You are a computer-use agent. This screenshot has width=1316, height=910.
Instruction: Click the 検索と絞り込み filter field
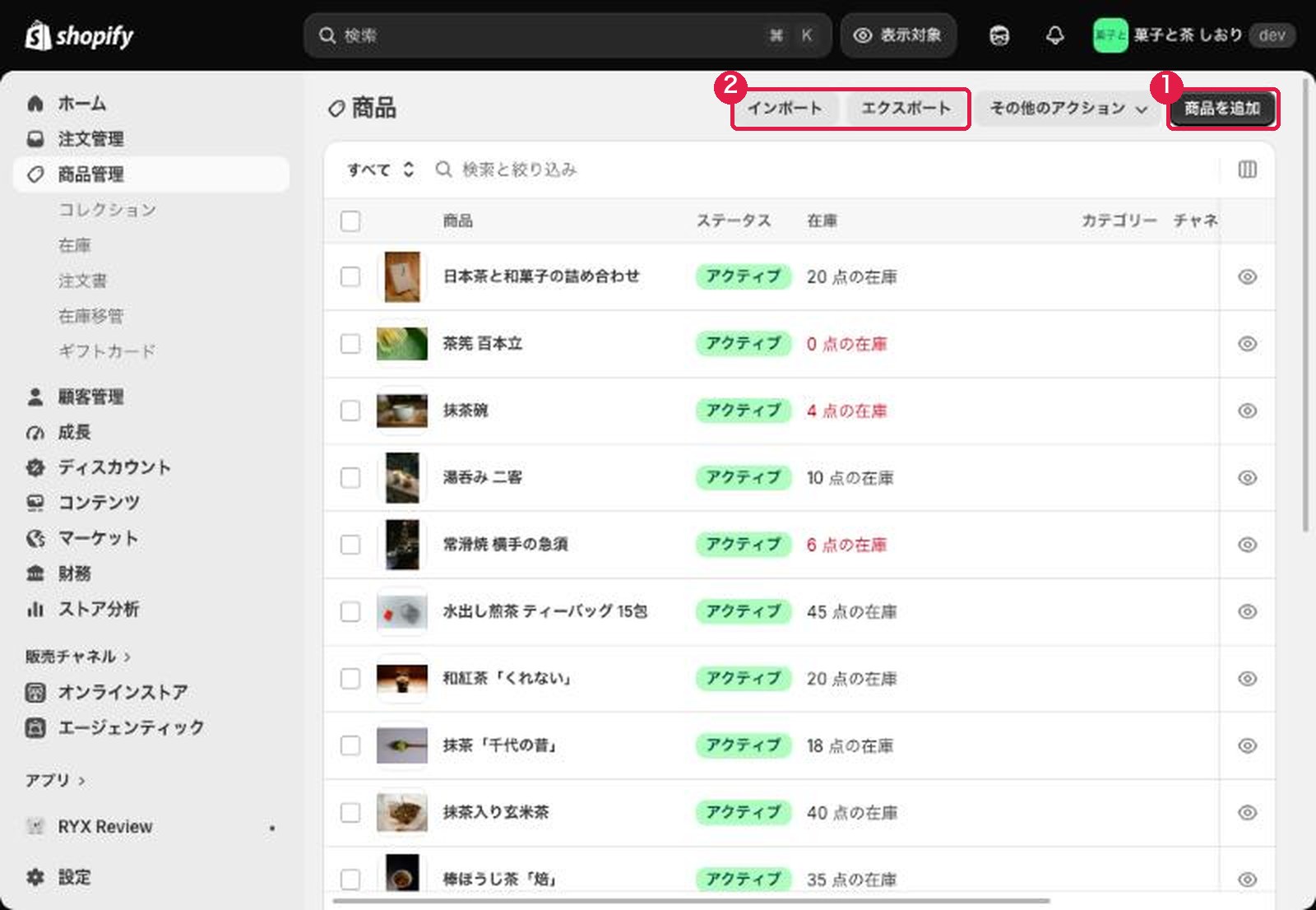(822, 169)
